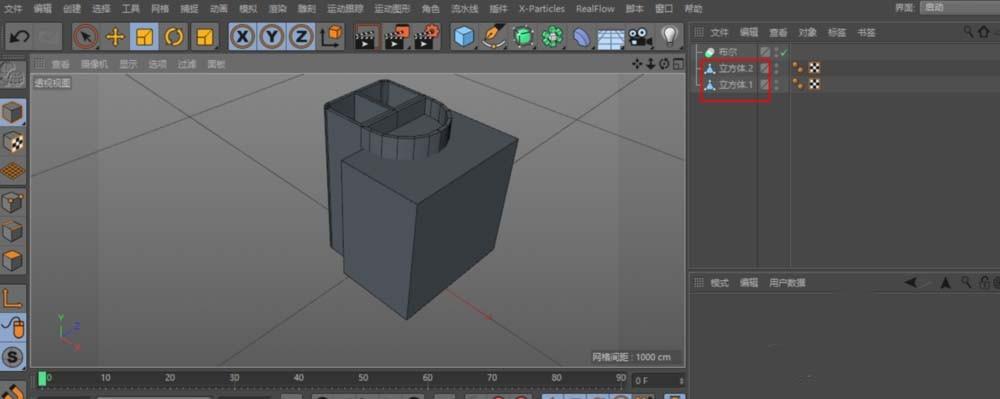
Task: Open viewport 查看 menu
Action: (x=61, y=64)
